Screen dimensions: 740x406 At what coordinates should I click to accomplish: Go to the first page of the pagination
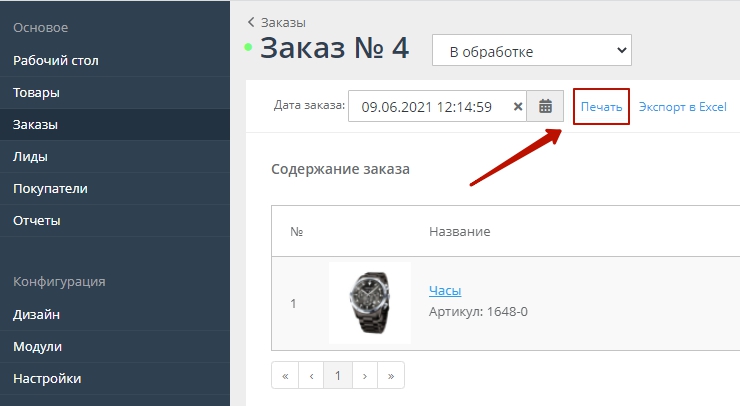[285, 376]
